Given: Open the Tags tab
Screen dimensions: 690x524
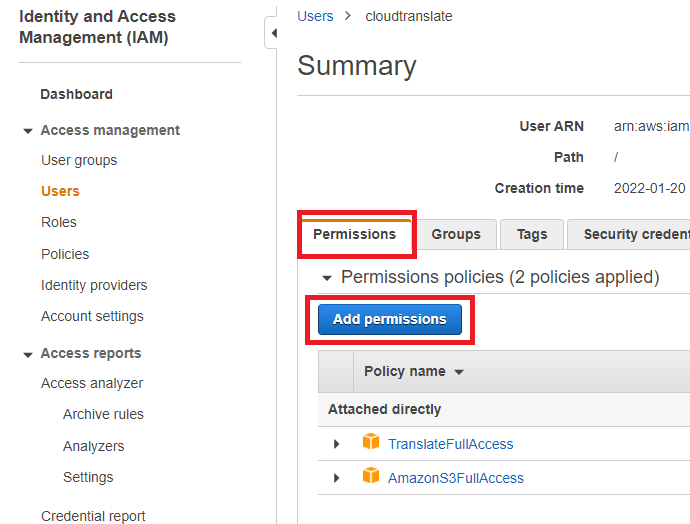Looking at the screenshot, I should 532,234.
